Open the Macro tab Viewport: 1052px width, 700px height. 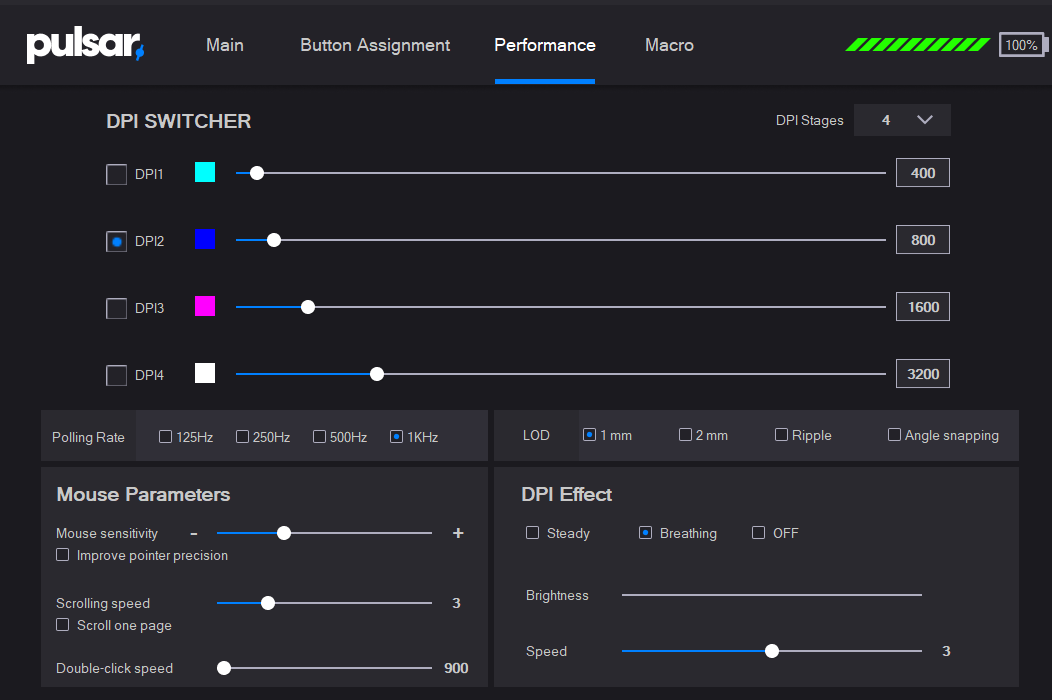point(669,45)
